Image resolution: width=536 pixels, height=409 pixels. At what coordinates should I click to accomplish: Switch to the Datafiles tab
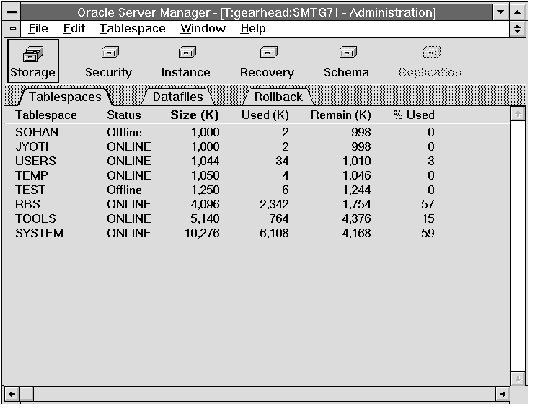tap(178, 97)
